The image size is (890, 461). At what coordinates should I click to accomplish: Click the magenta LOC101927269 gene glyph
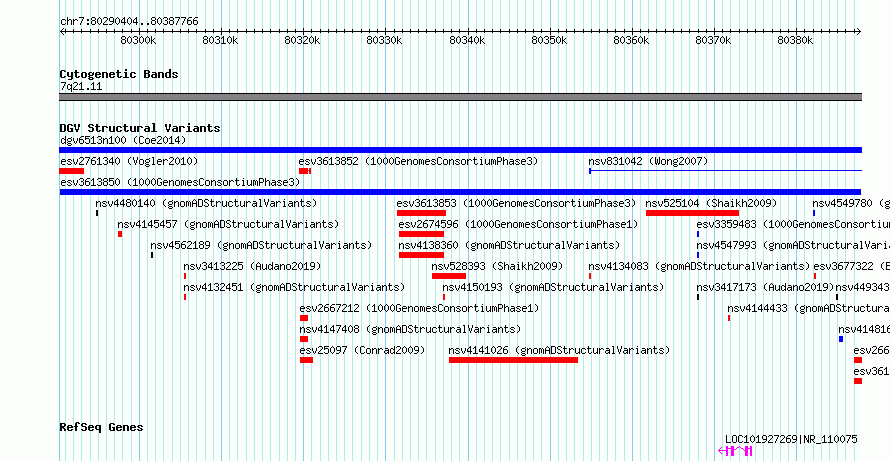tap(736, 451)
